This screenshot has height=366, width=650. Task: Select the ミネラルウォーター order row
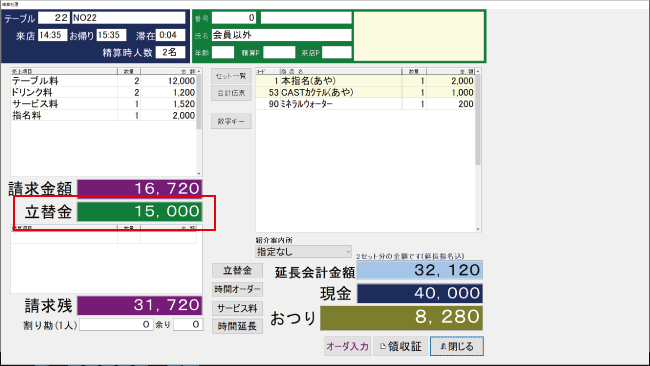click(365, 104)
